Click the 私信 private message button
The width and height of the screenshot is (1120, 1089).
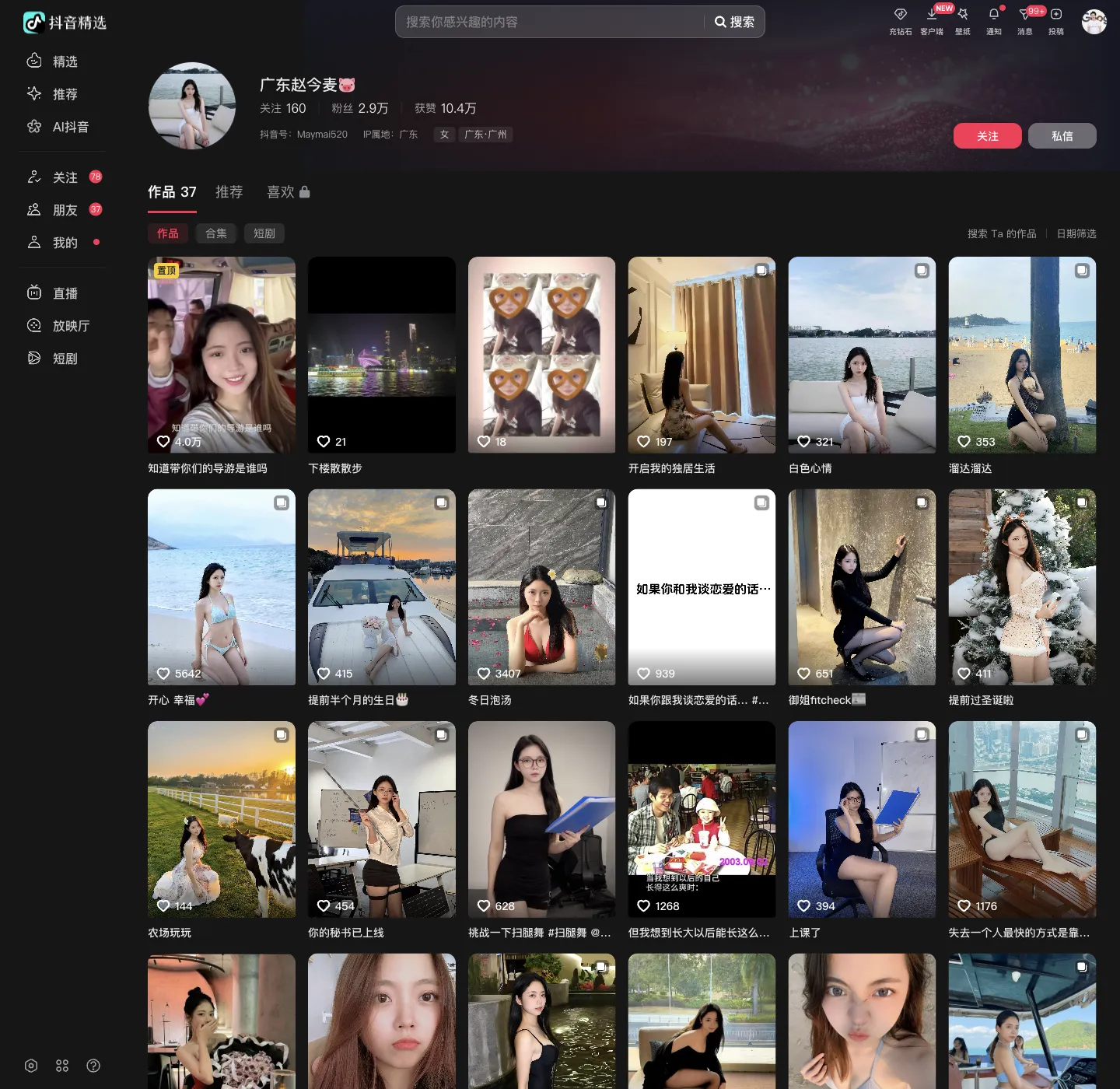1062,136
